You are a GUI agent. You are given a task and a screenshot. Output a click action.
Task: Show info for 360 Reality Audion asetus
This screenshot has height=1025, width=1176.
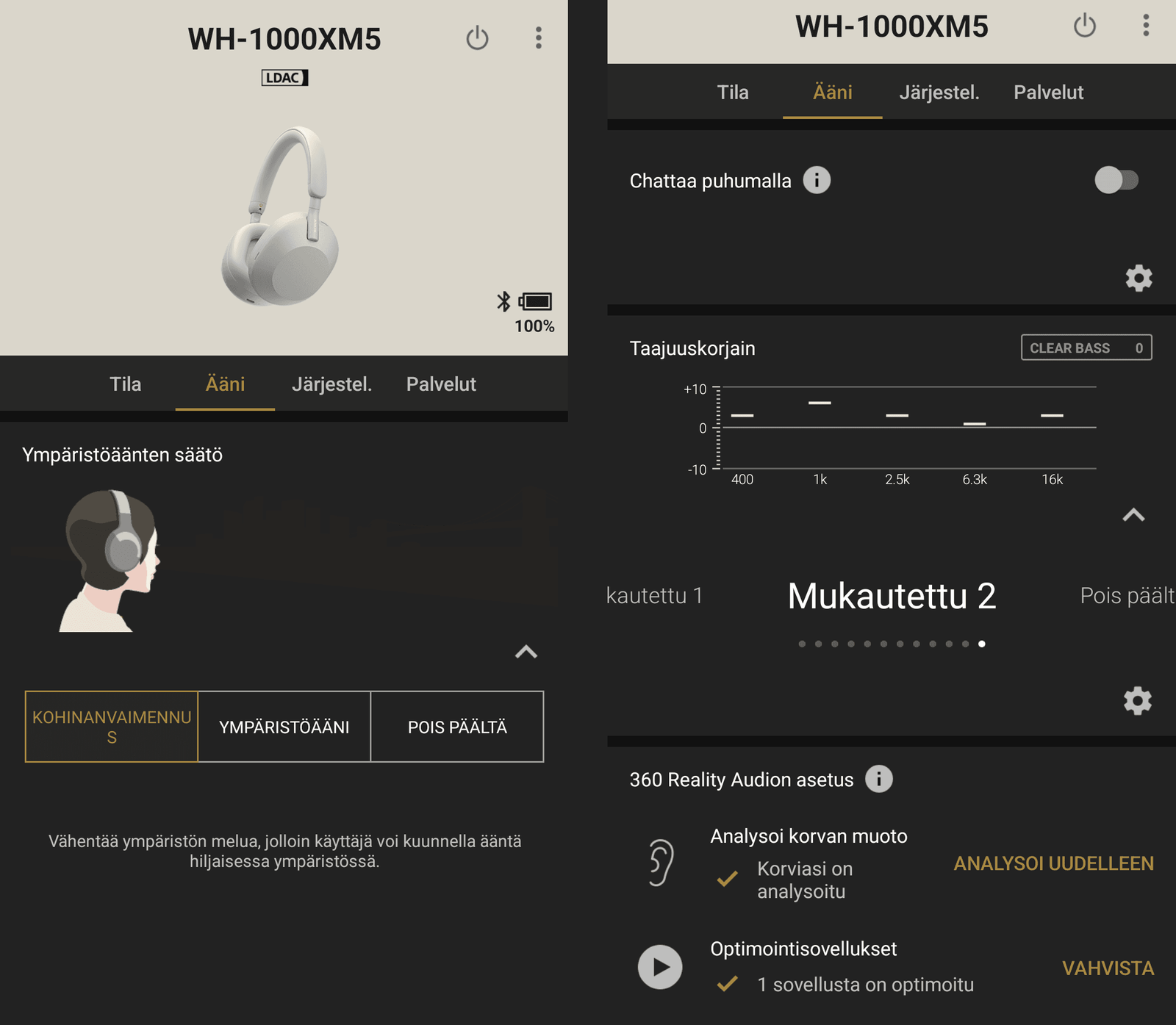pyautogui.click(x=879, y=779)
